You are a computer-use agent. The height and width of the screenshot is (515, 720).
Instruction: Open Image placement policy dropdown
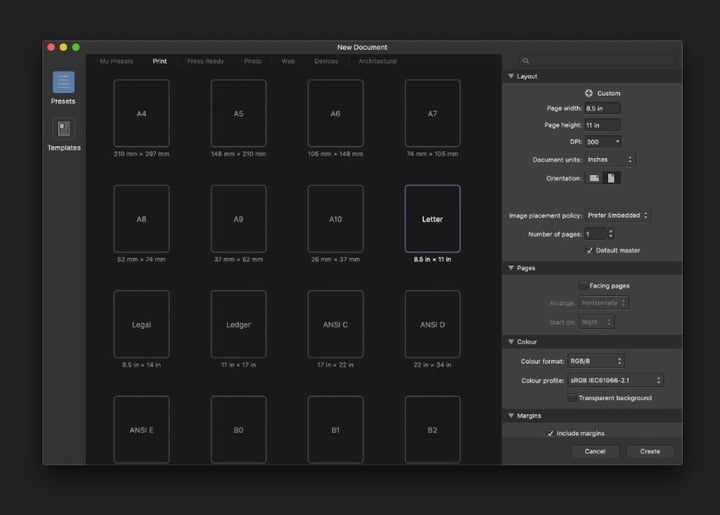click(x=617, y=215)
